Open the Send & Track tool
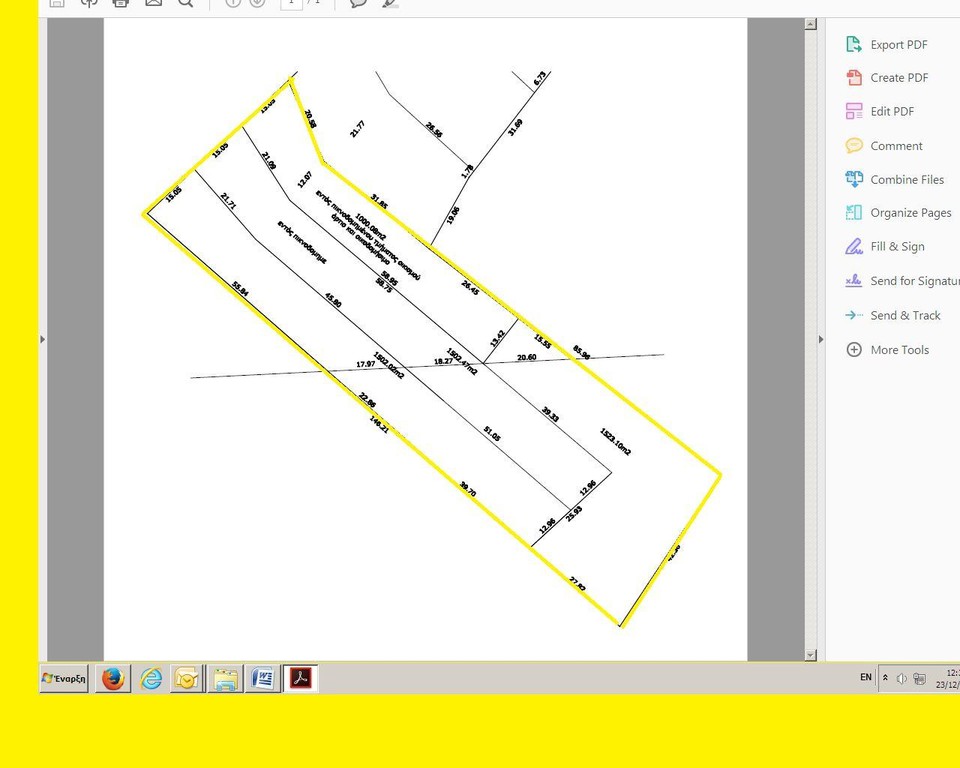The width and height of the screenshot is (960, 768). click(893, 315)
